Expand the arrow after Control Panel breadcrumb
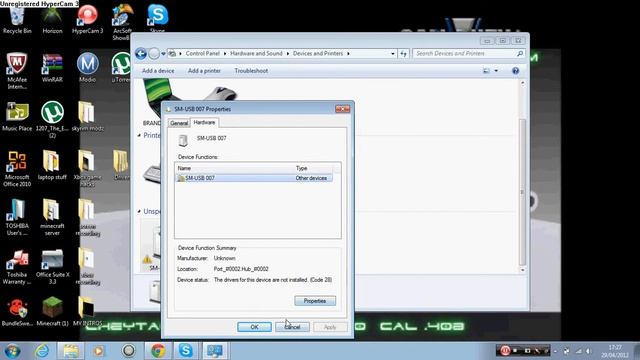Image resolution: width=640 pixels, height=360 pixels. pos(224,53)
